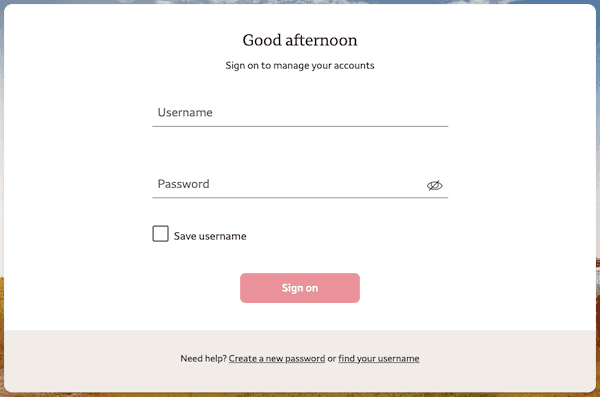Screen dimensions: 600x397
Task: Focus the Password input field
Action: [x=300, y=184]
